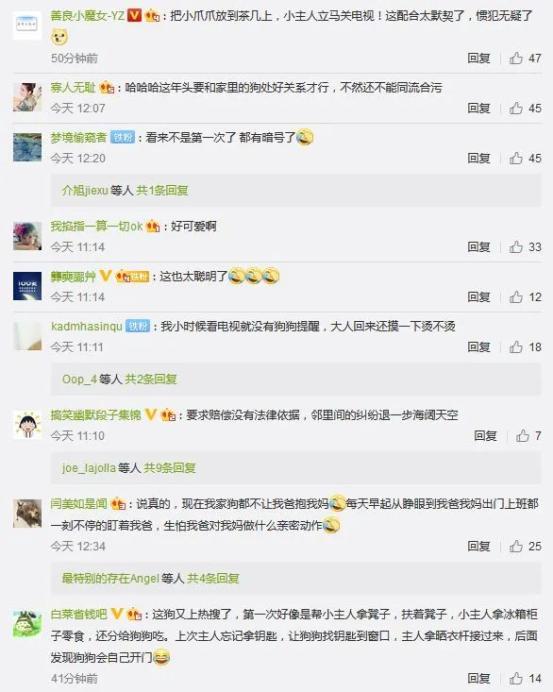Viewport: 553px width, 692px height.
Task: Expand 最特别的存在Angel's 共4条回复 replies
Action: coord(213,578)
